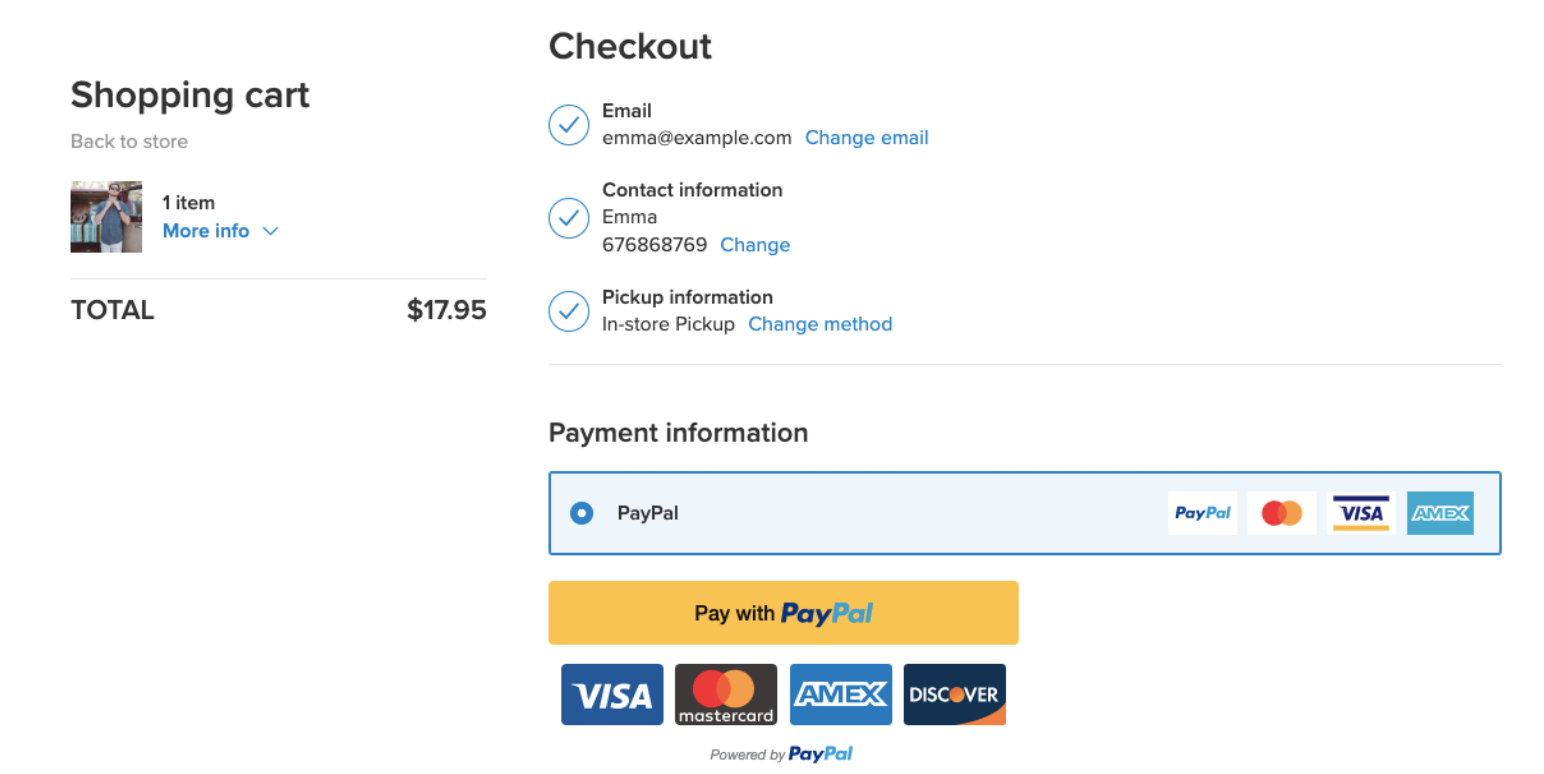This screenshot has width=1544, height=774.
Task: Click the Pay with PayPal button
Action: click(x=783, y=613)
